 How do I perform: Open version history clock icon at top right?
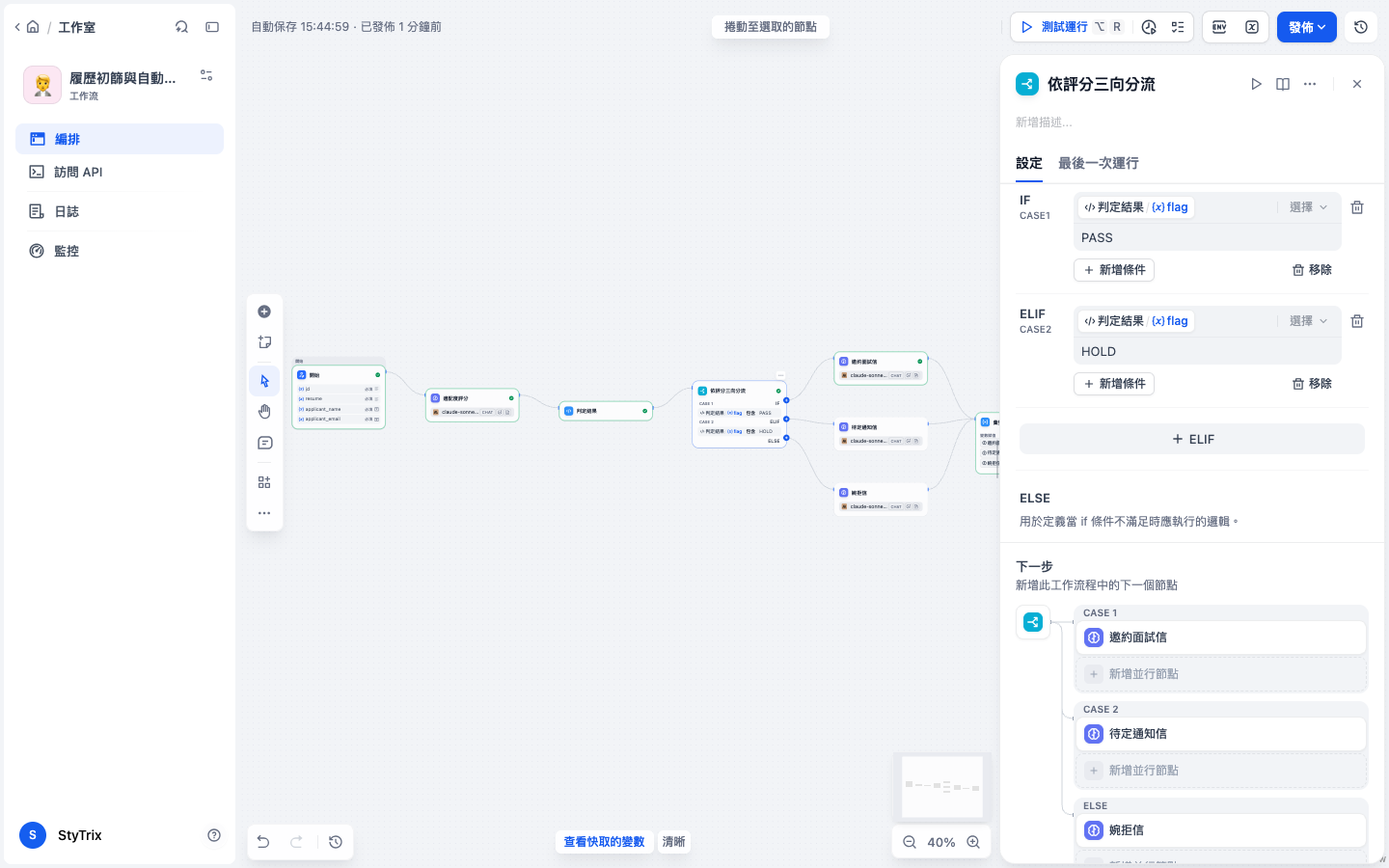pos(1361,27)
